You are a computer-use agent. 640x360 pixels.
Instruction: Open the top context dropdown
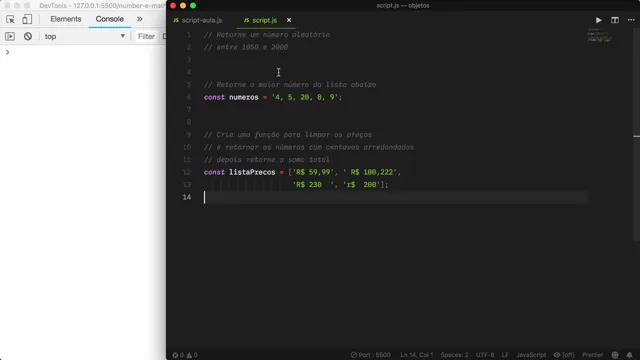point(84,36)
